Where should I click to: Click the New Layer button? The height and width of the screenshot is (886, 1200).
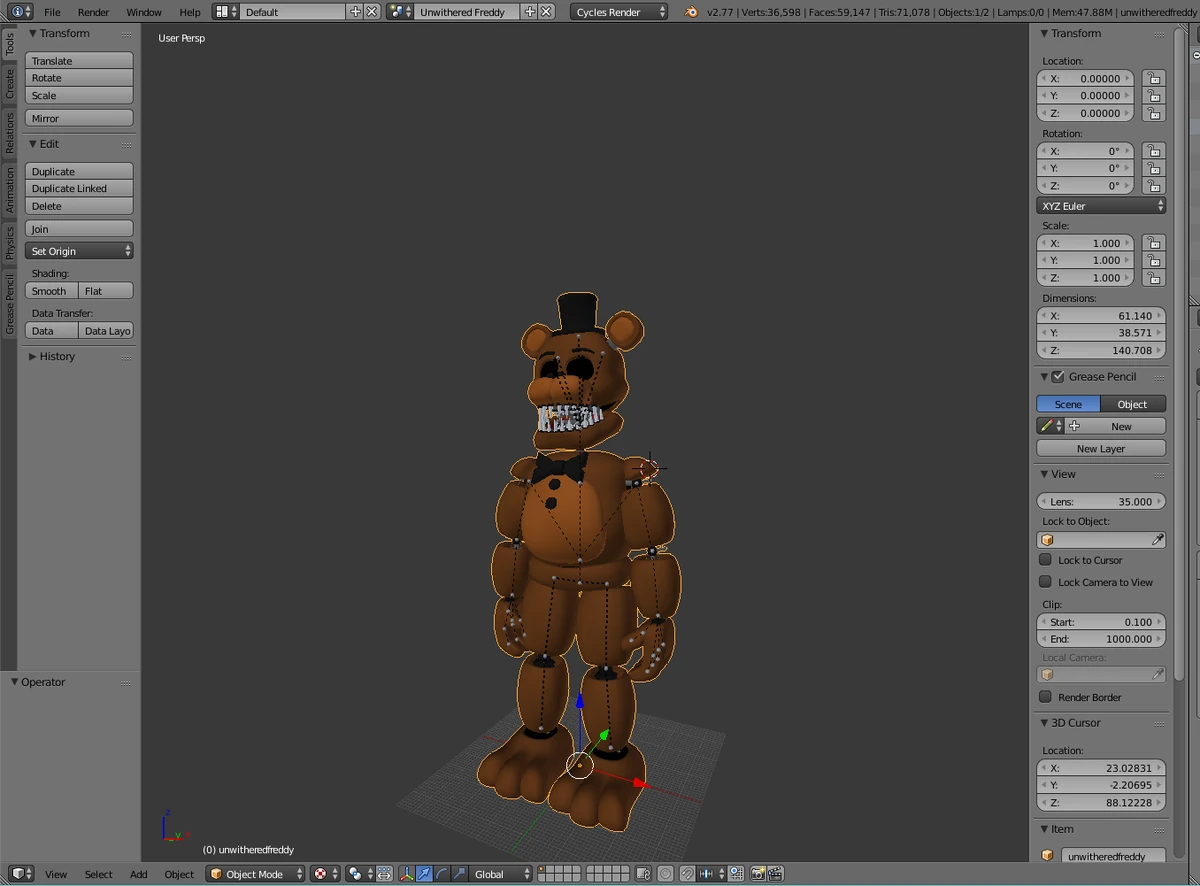tap(1100, 448)
